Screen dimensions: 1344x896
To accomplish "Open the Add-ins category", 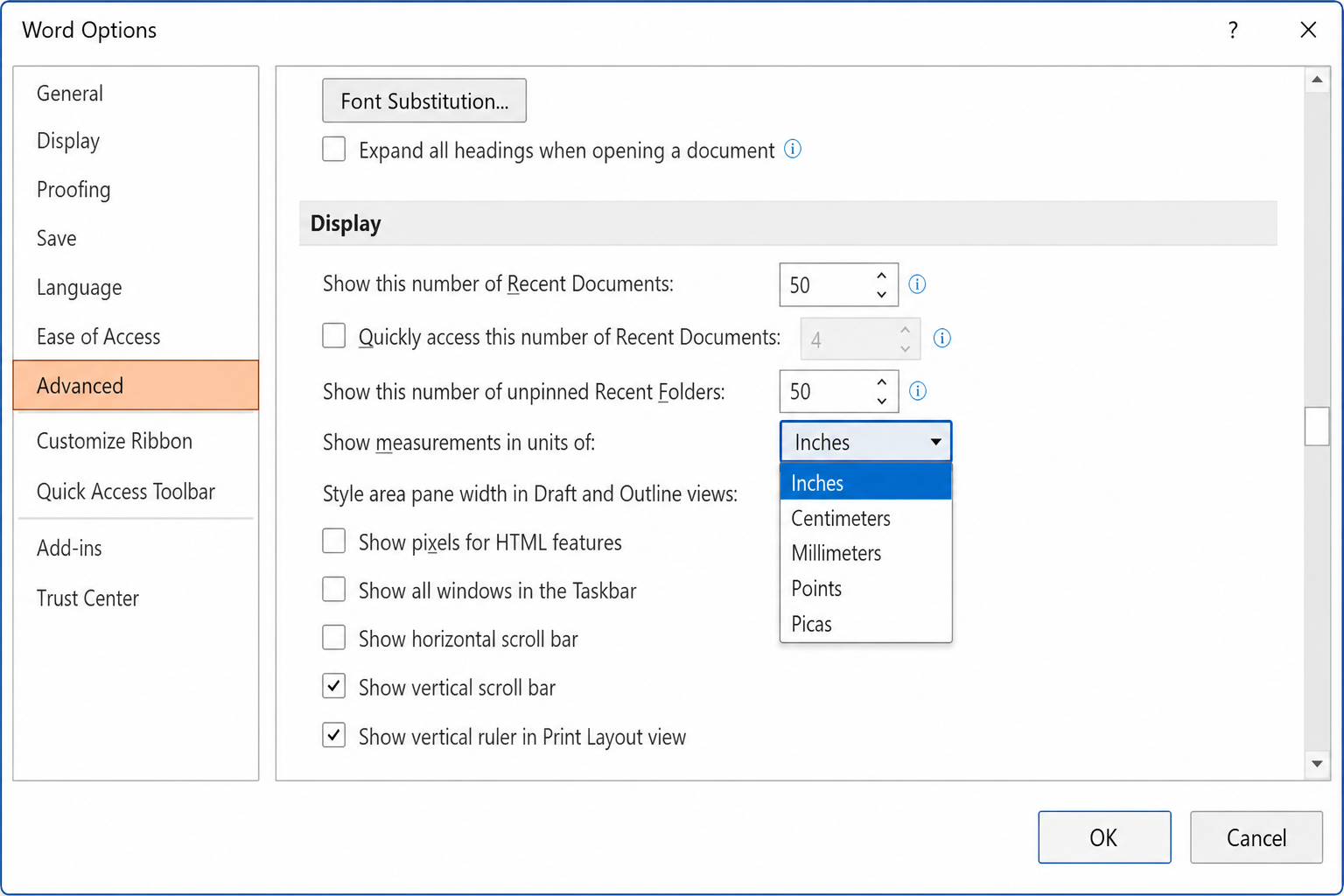I will 136,549.
